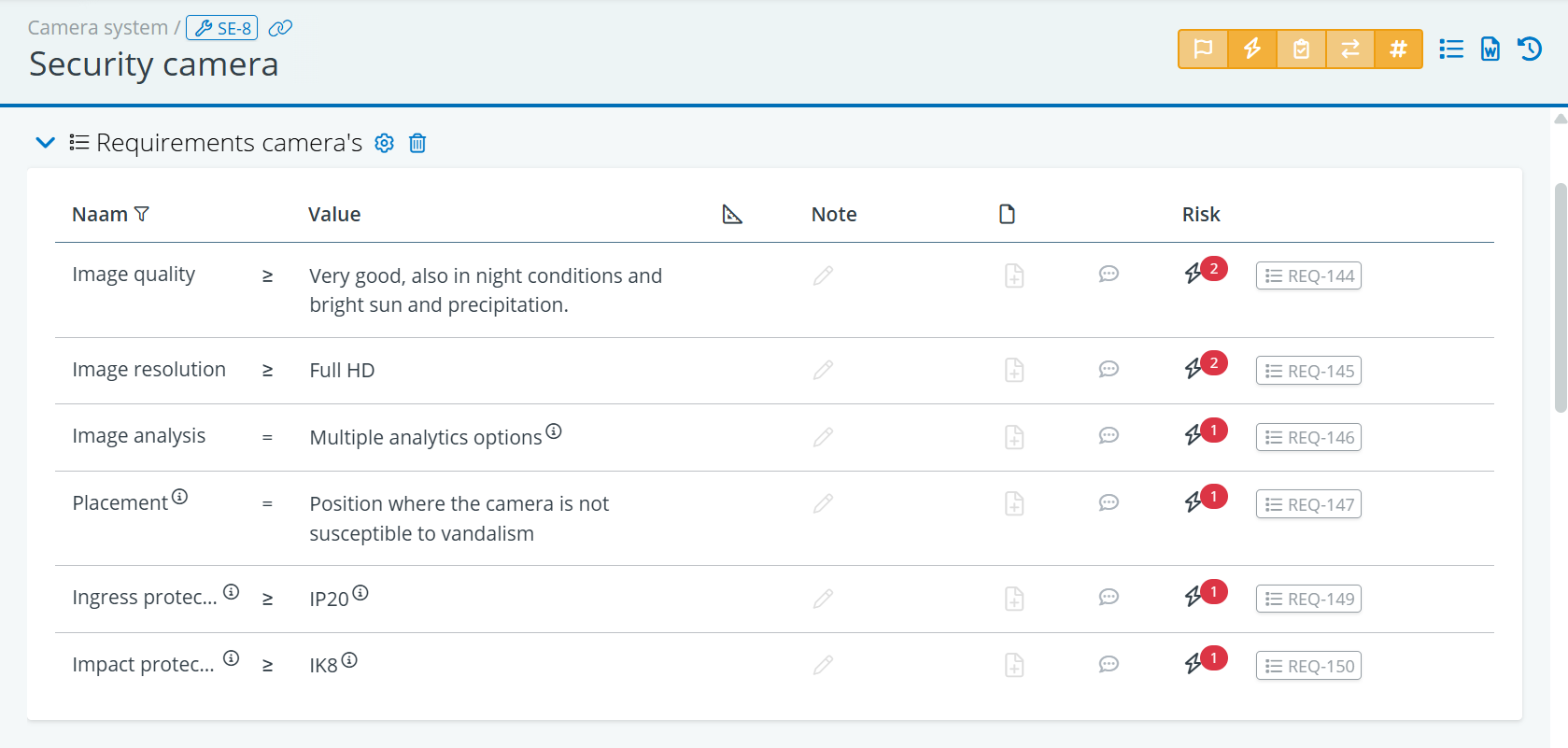Collapse the Requirements camera's section

45,143
